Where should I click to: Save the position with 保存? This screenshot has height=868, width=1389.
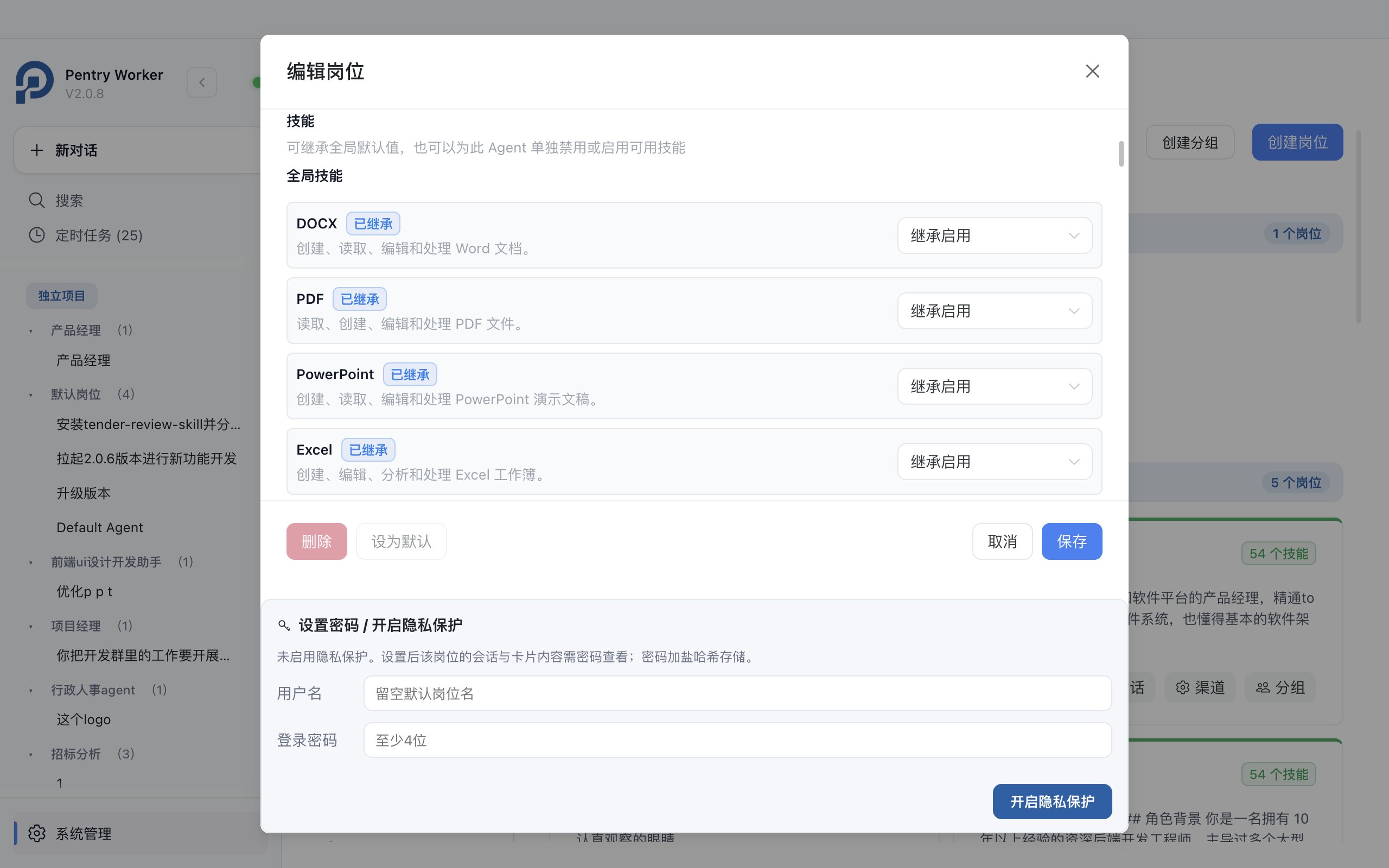[1072, 541]
